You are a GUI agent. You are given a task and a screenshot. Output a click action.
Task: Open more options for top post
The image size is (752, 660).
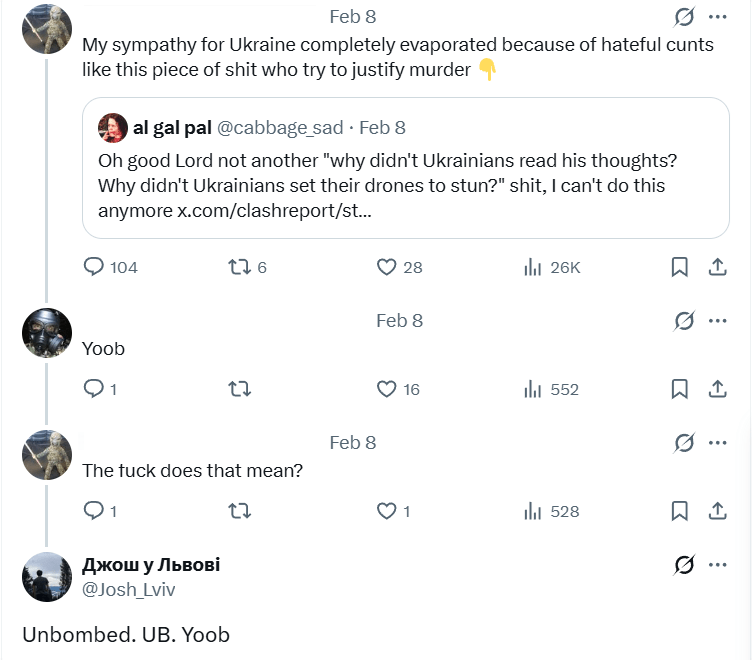[x=717, y=17]
